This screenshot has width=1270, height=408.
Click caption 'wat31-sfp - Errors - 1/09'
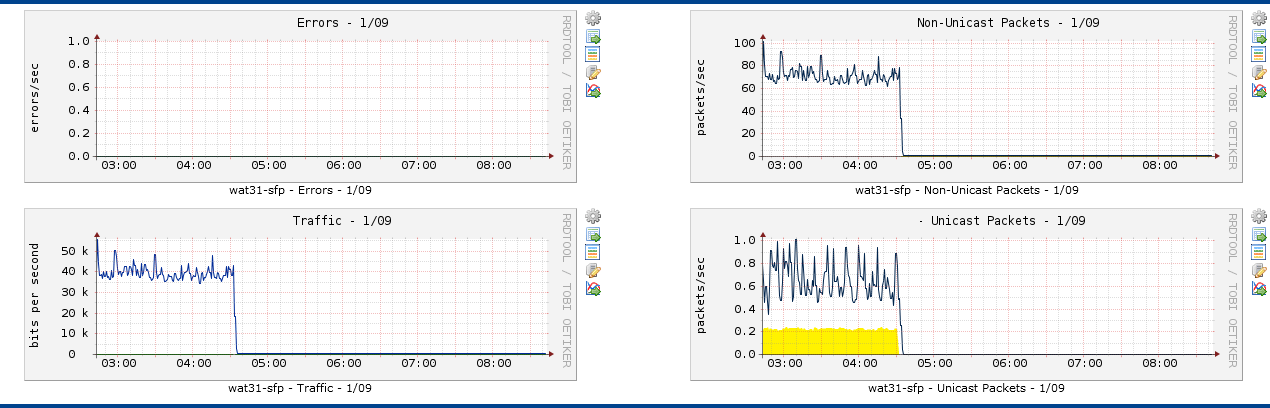coord(300,190)
